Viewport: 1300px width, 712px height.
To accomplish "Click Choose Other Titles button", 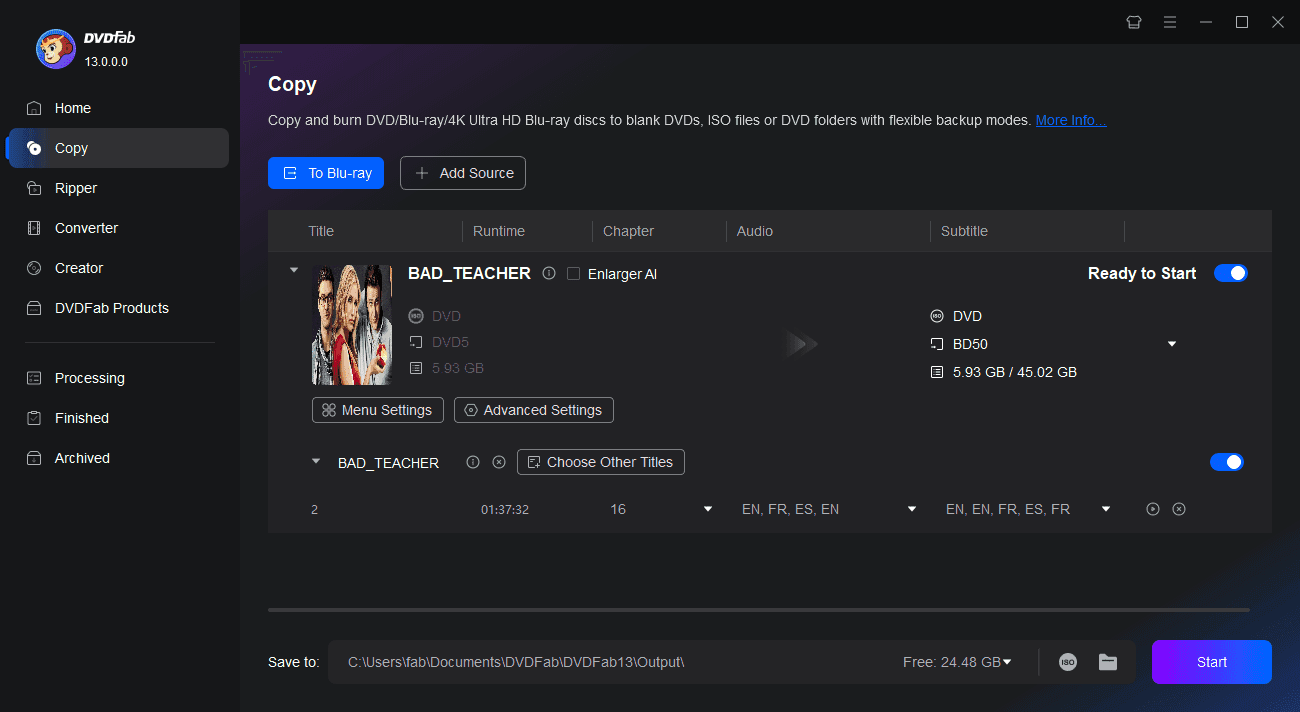I will click(601, 462).
